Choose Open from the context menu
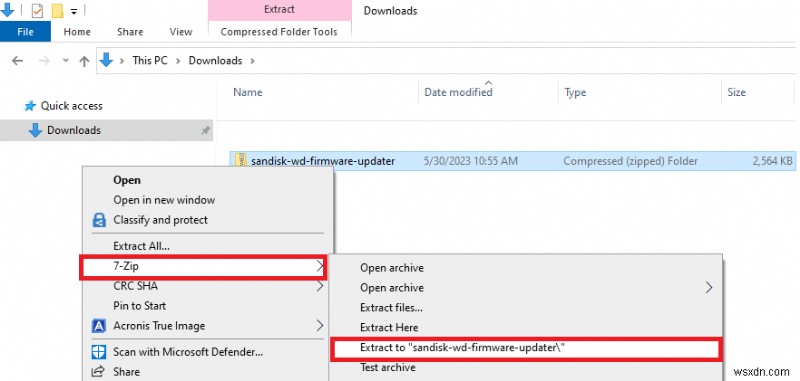 (127, 180)
